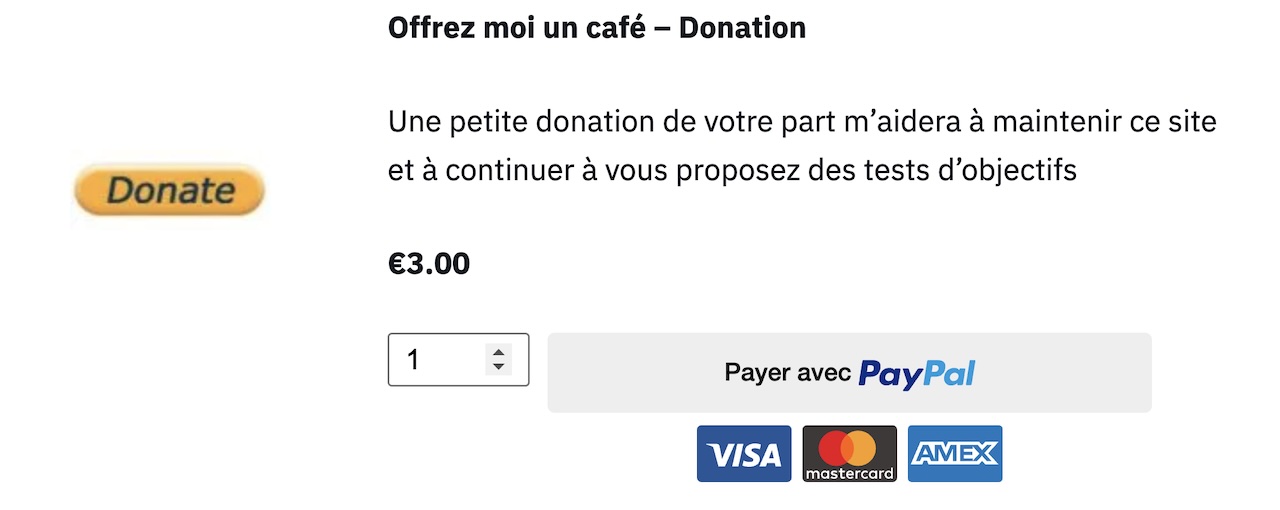This screenshot has width=1280, height=510.
Task: Click the "mastercard" caption under the circles
Action: (x=850, y=472)
